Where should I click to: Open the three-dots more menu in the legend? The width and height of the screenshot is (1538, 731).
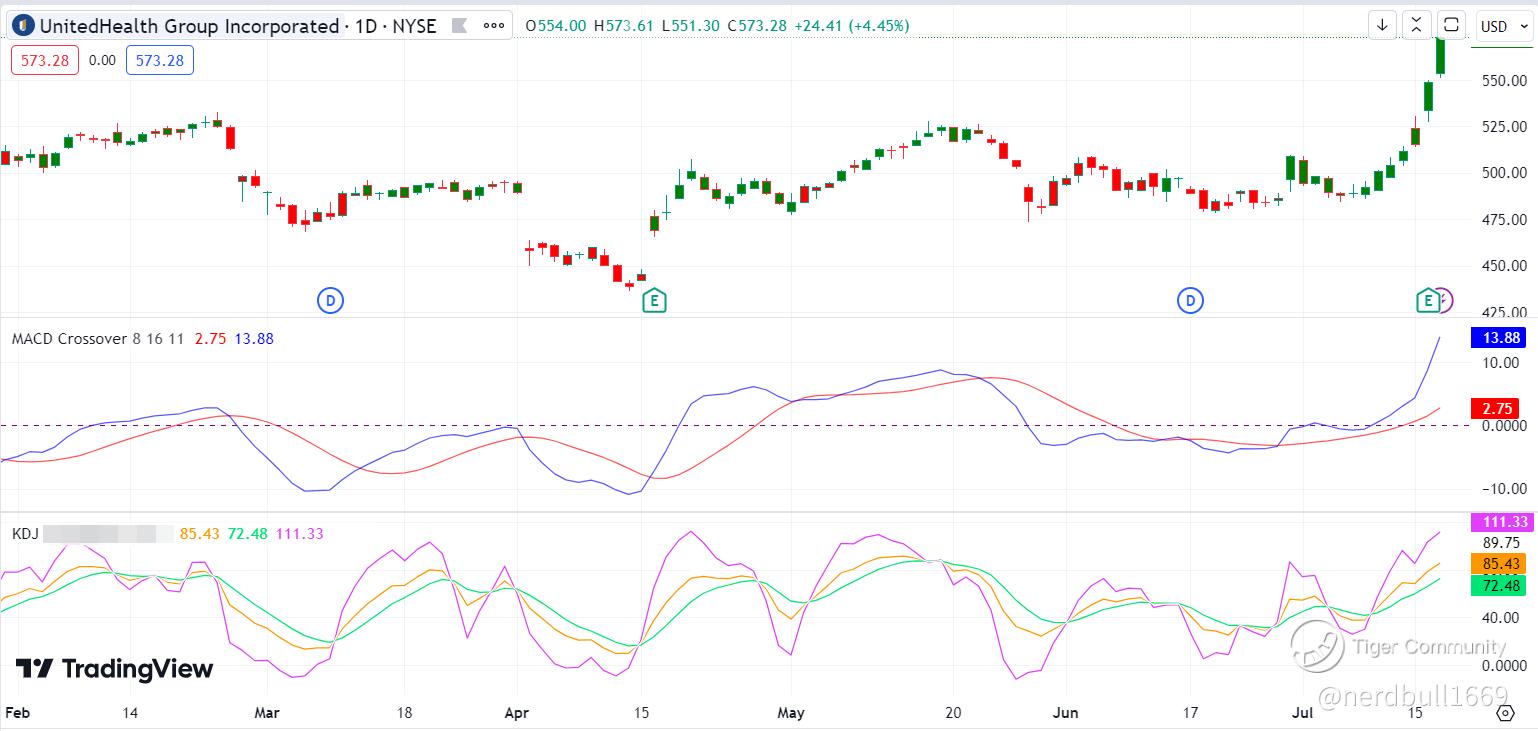click(494, 26)
